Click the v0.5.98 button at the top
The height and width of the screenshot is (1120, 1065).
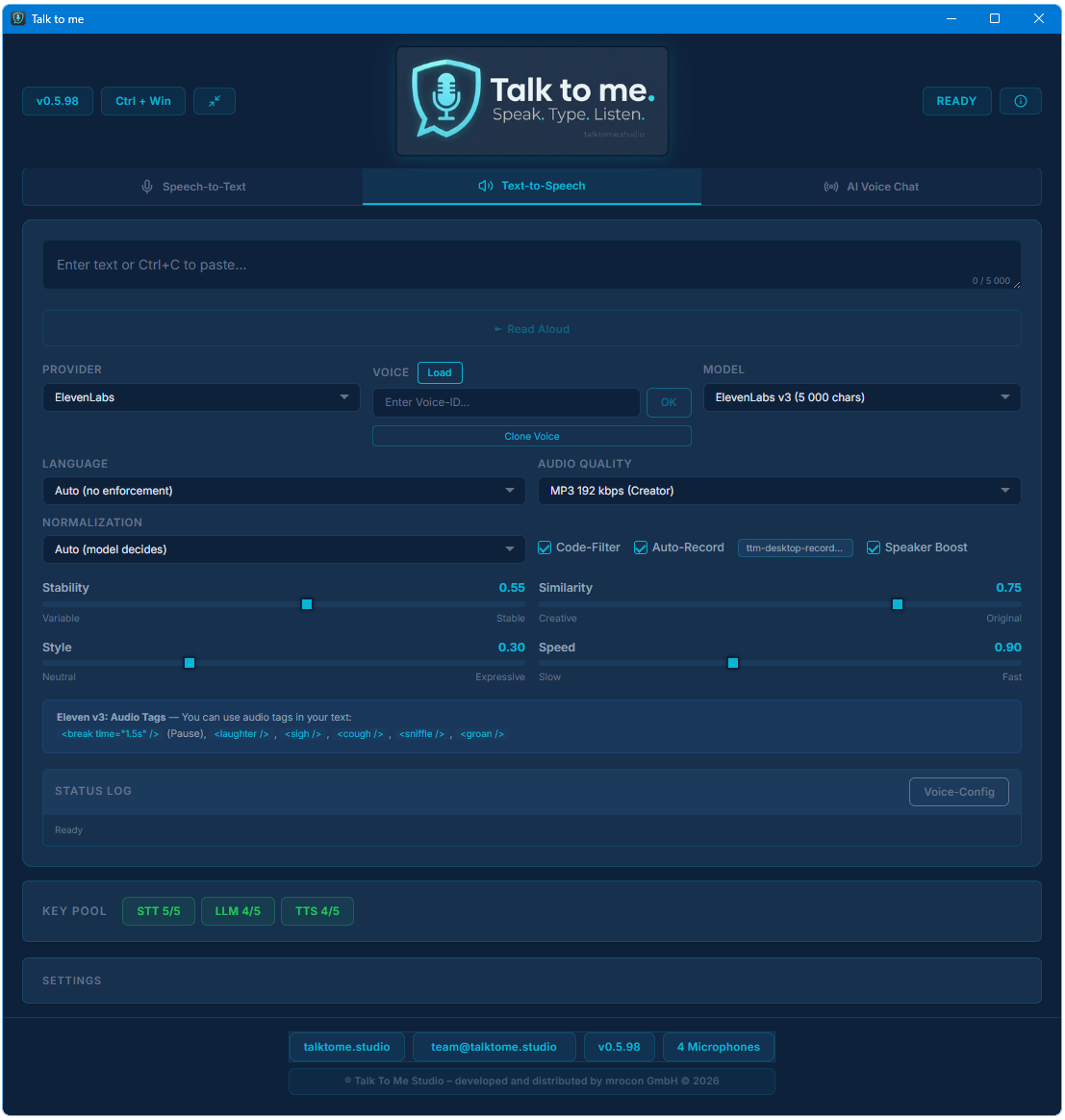pos(58,101)
